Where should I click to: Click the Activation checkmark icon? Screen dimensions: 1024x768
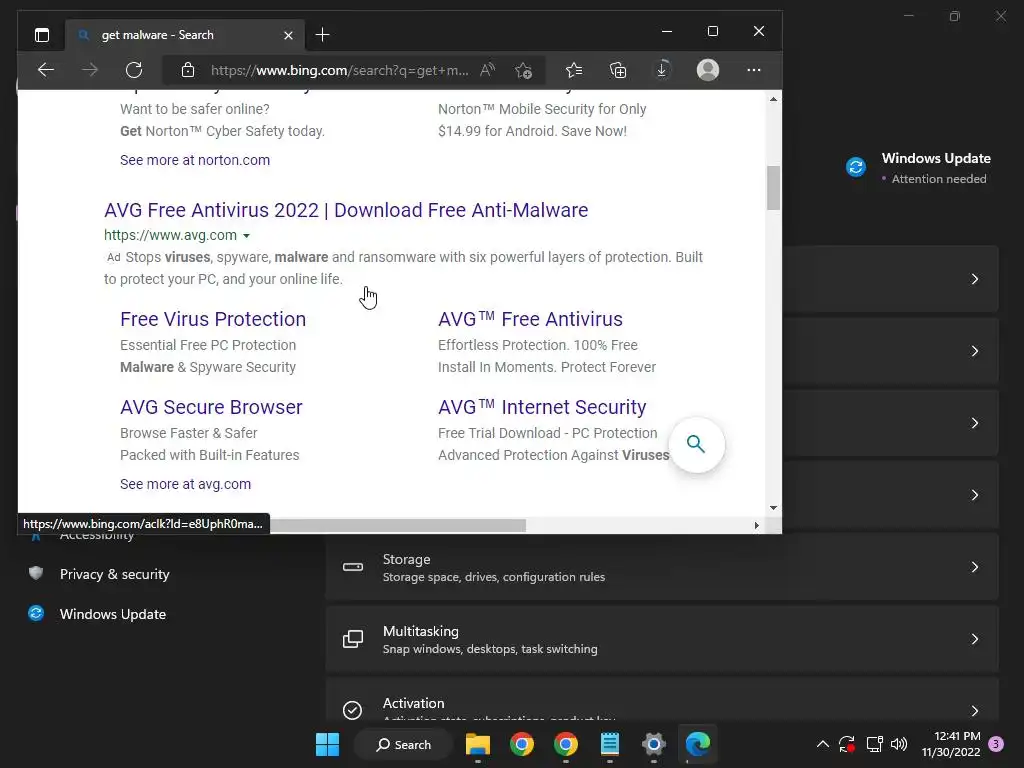353,710
